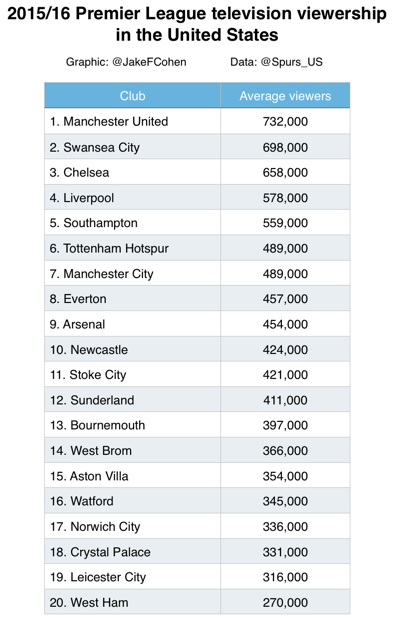Click the Bournemouth club cell
The height and width of the screenshot is (621, 393).
132,425
